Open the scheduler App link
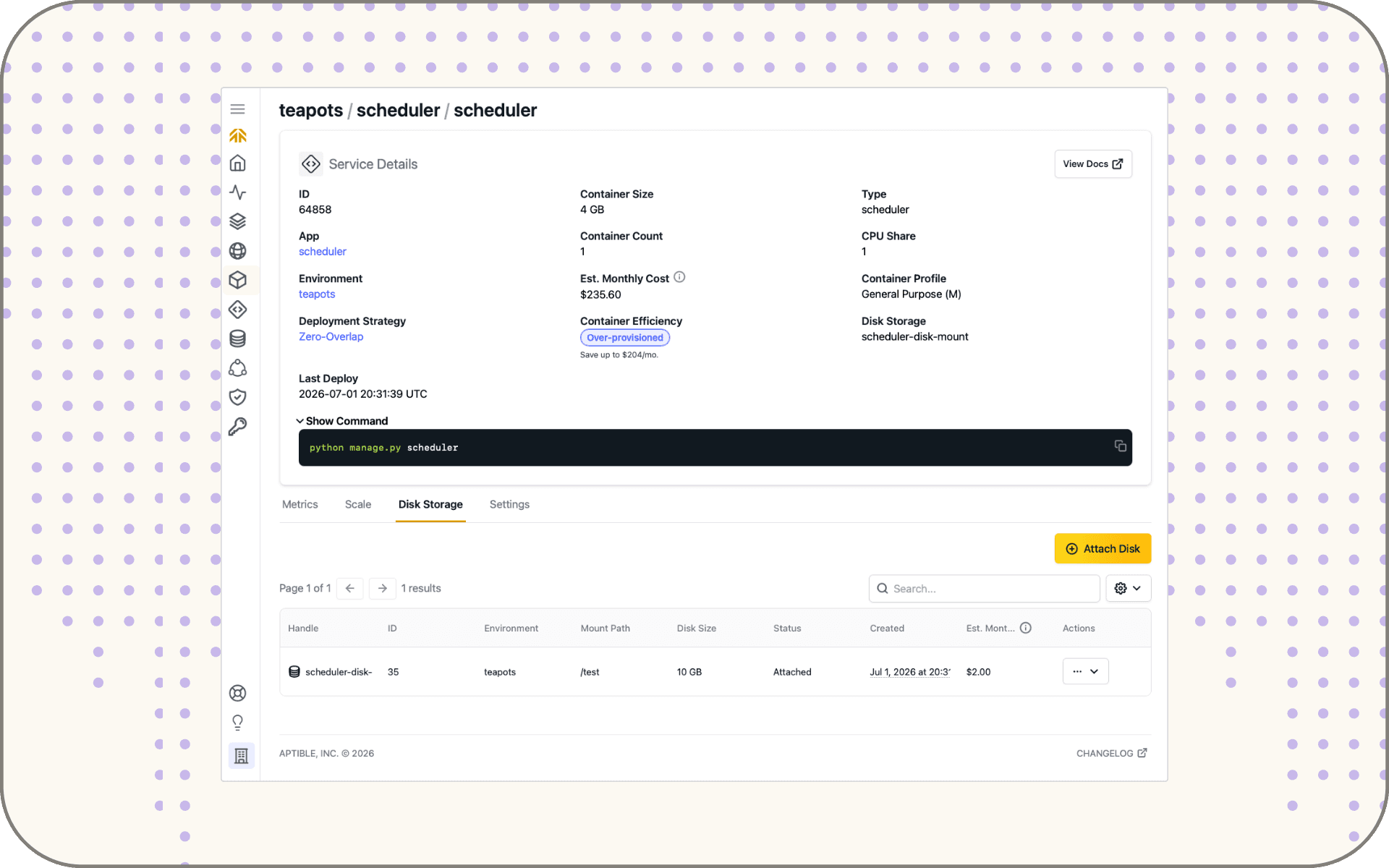 (323, 252)
